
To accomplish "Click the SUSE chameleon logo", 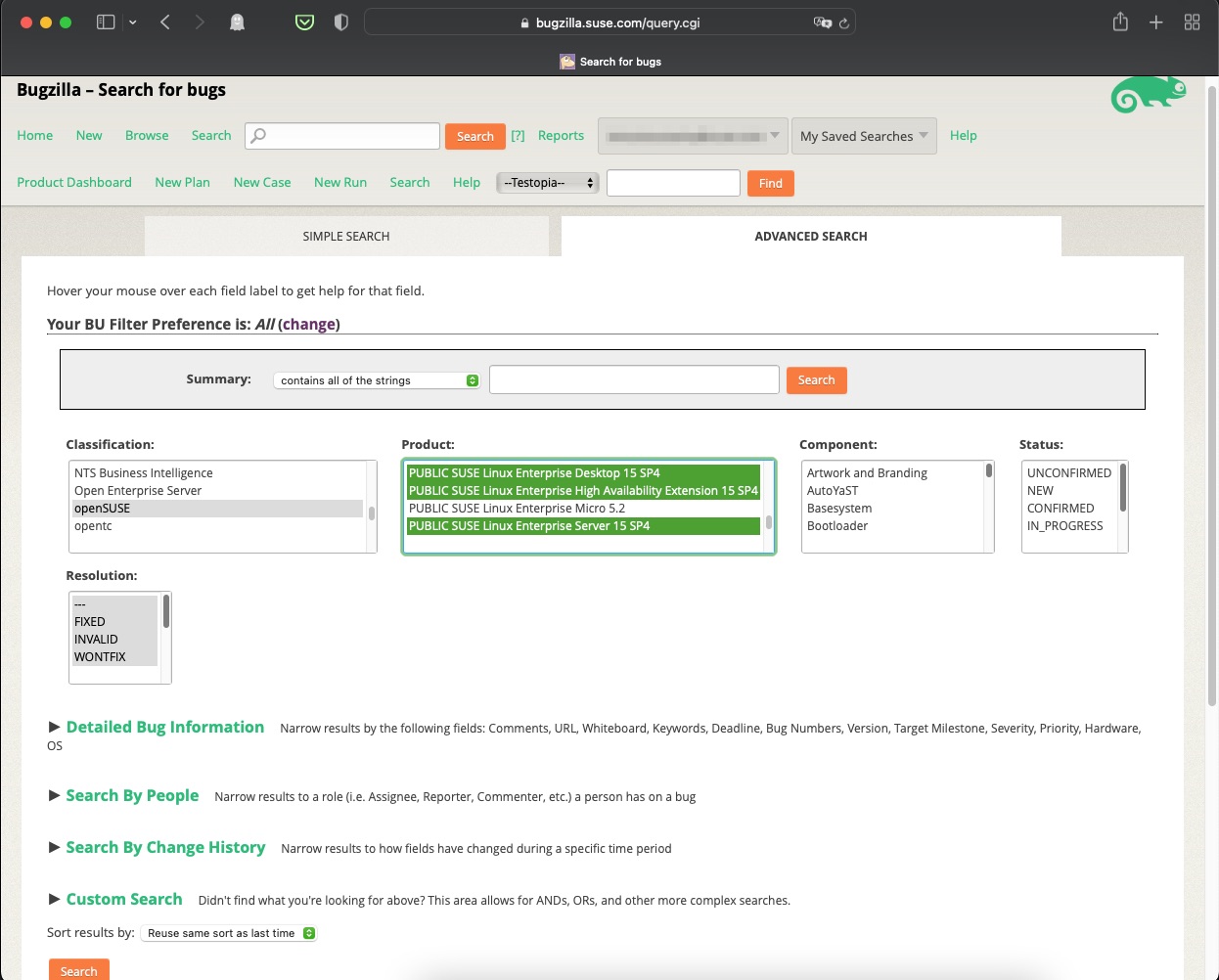I will [1149, 95].
